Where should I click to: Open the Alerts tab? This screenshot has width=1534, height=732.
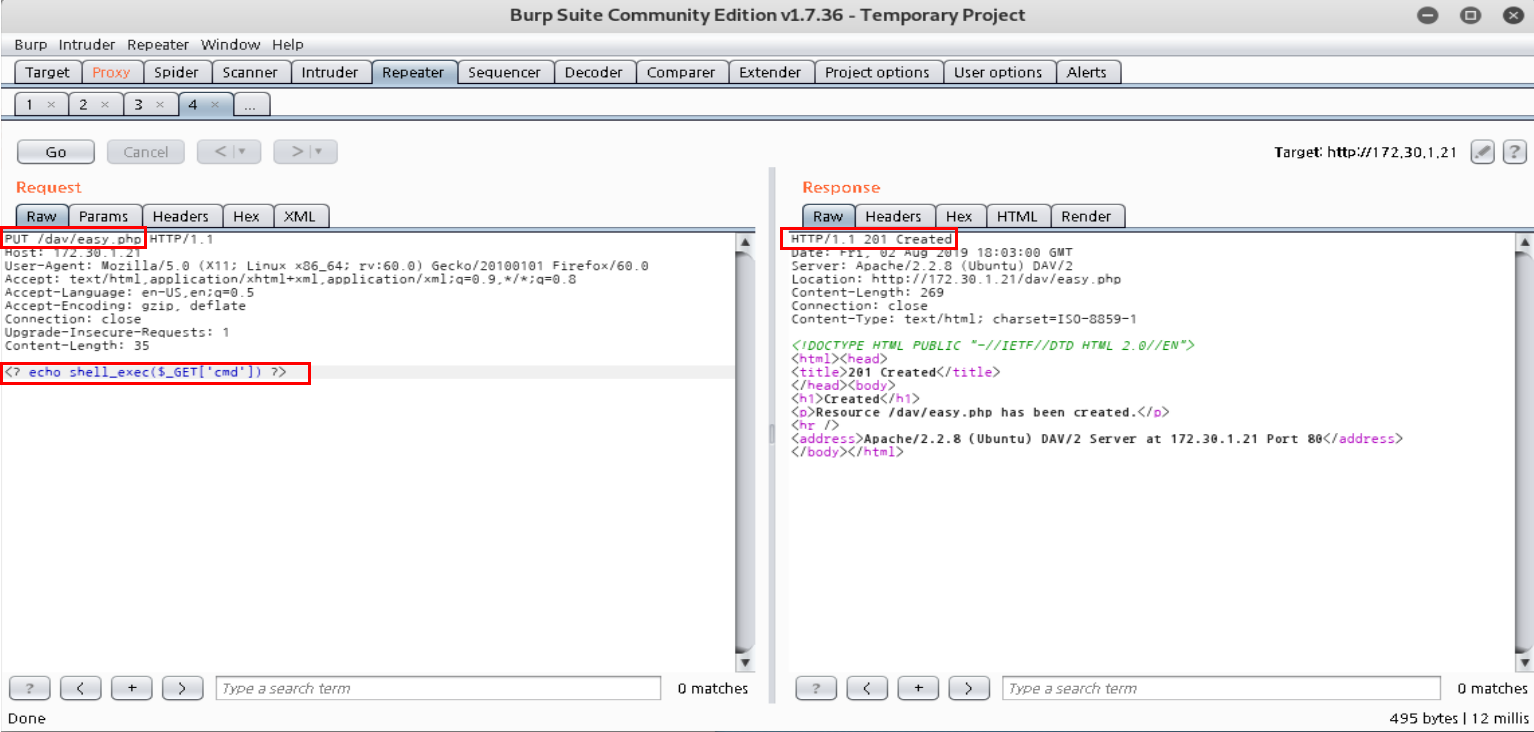click(x=1087, y=72)
